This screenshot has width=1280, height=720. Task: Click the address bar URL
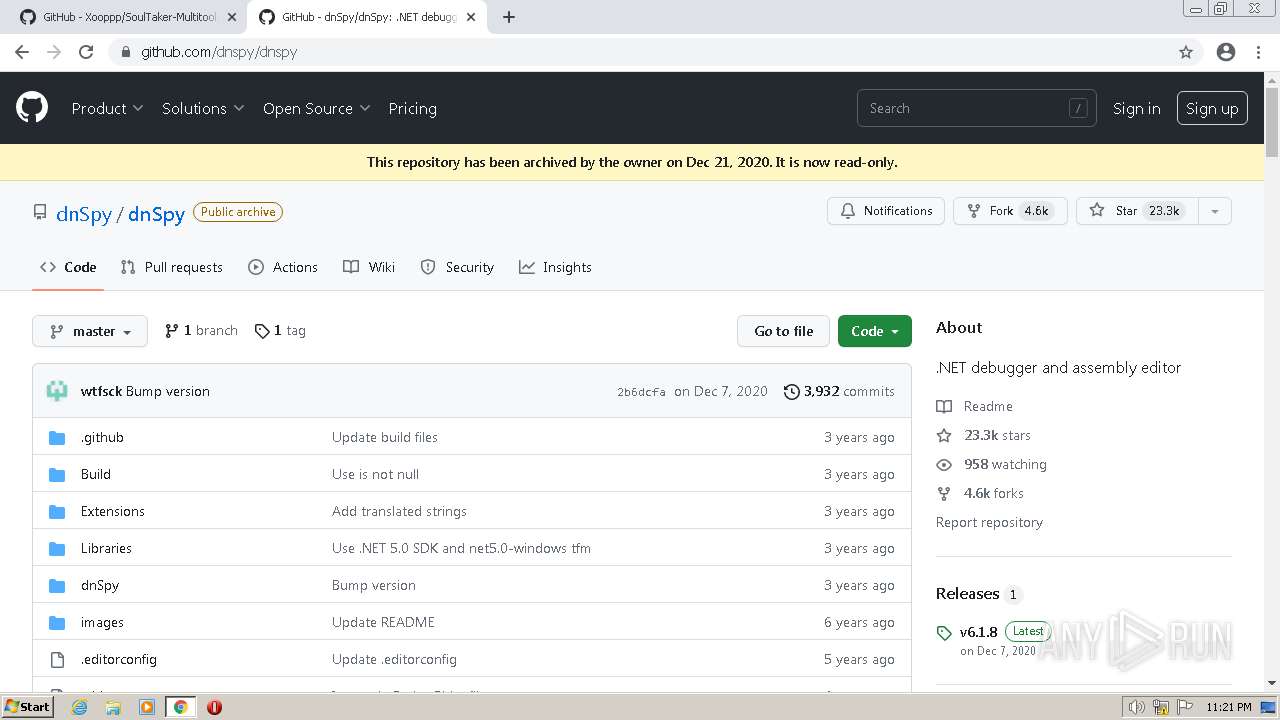pyautogui.click(x=219, y=52)
